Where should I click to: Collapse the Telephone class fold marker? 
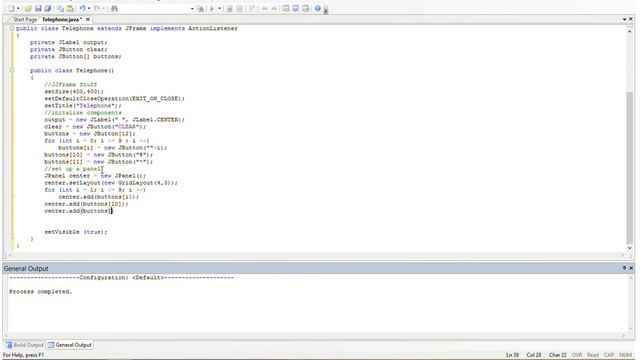tap(12, 28)
